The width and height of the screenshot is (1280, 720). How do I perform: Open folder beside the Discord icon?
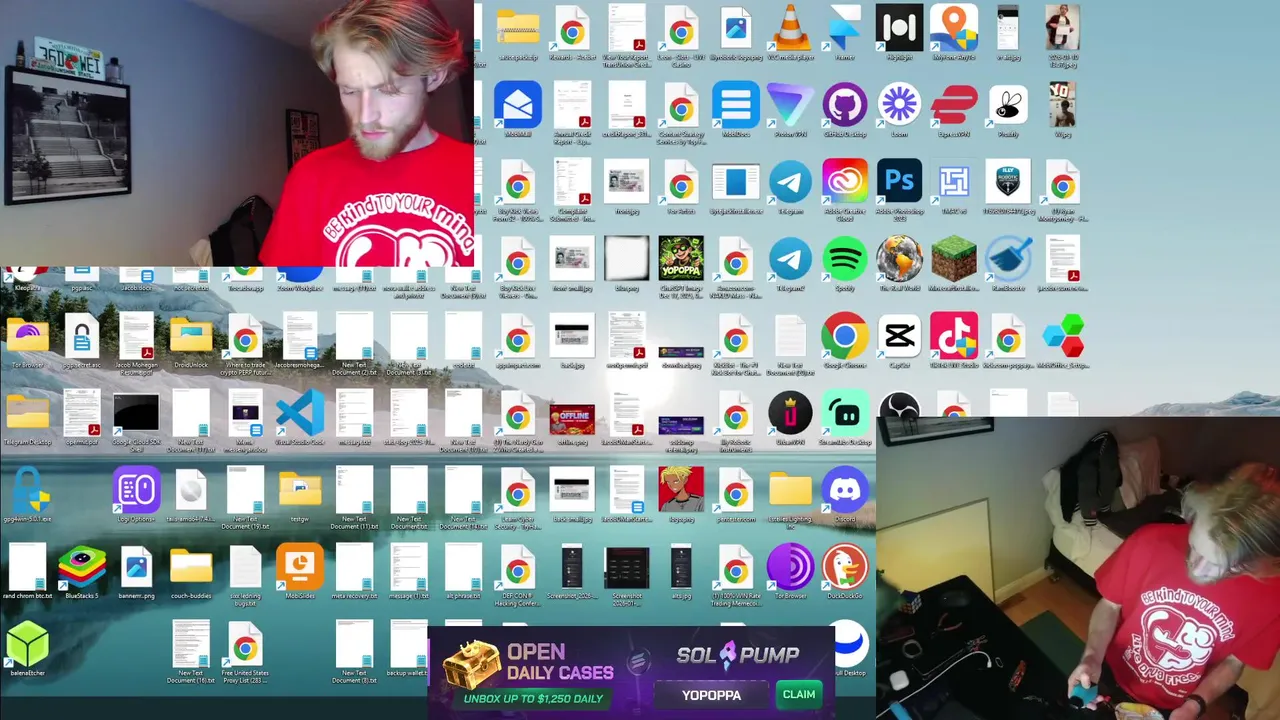pos(790,490)
